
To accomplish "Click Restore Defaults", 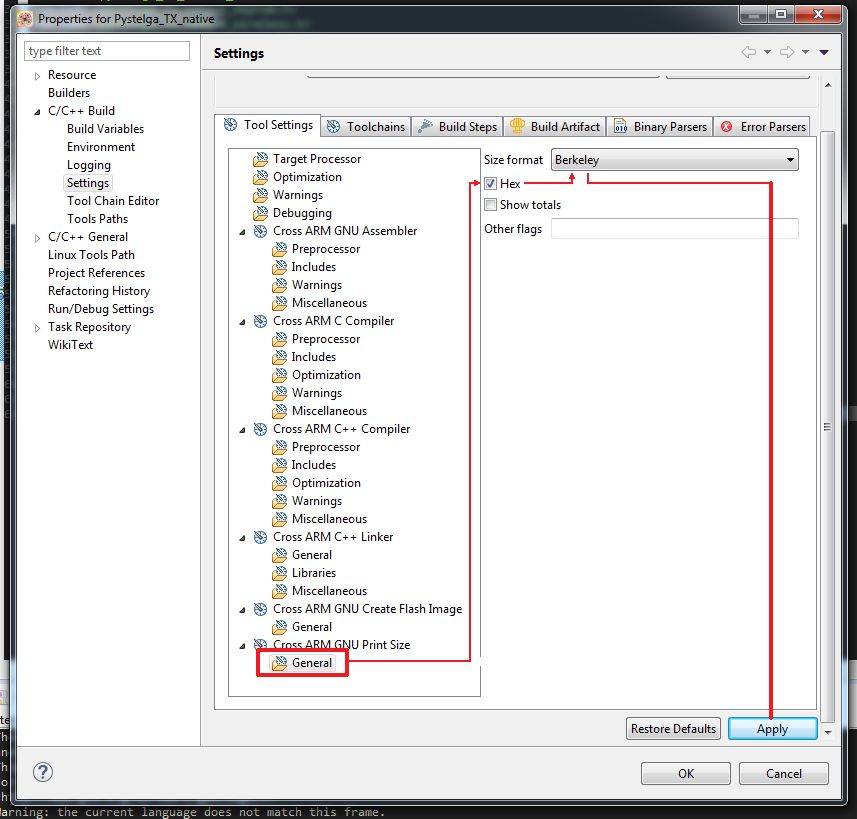I will [673, 729].
